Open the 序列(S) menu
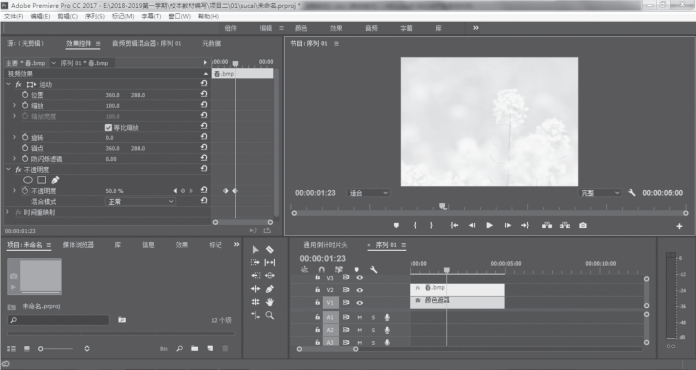 click(94, 16)
